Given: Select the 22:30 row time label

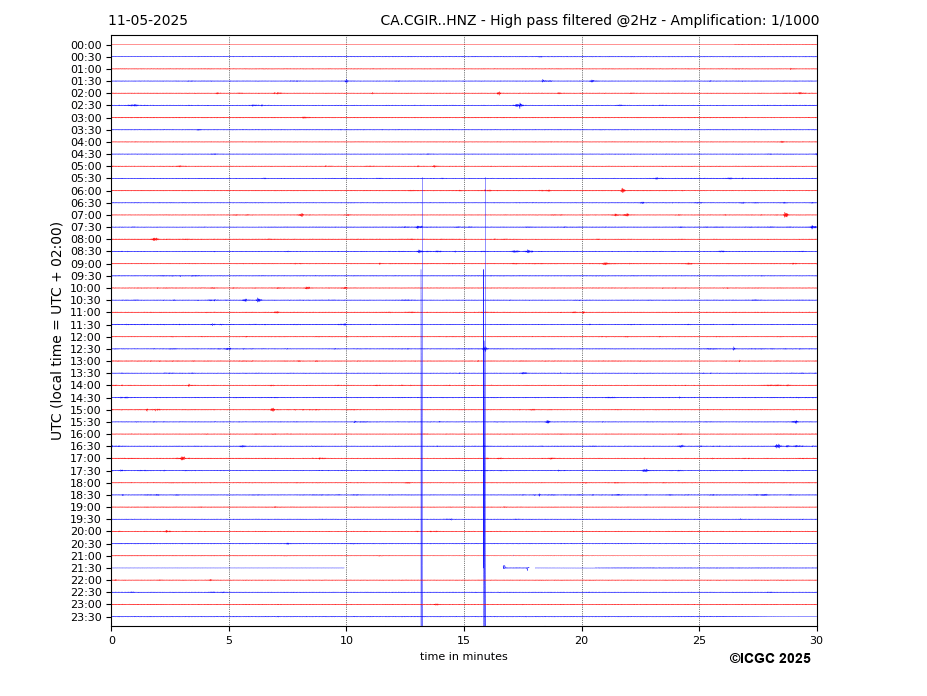Looking at the screenshot, I should click(86, 593).
